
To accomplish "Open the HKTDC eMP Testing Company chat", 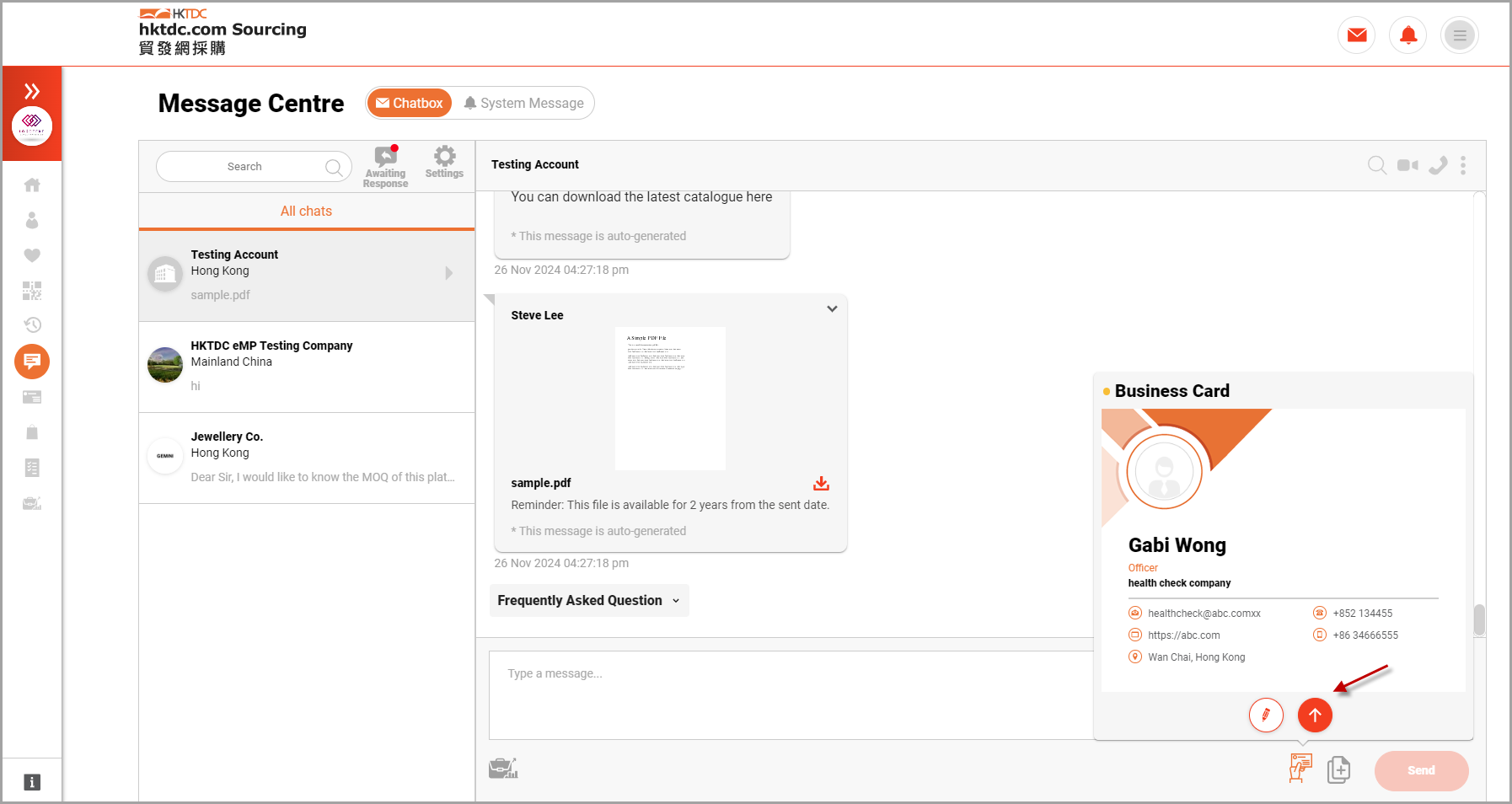I will click(307, 367).
